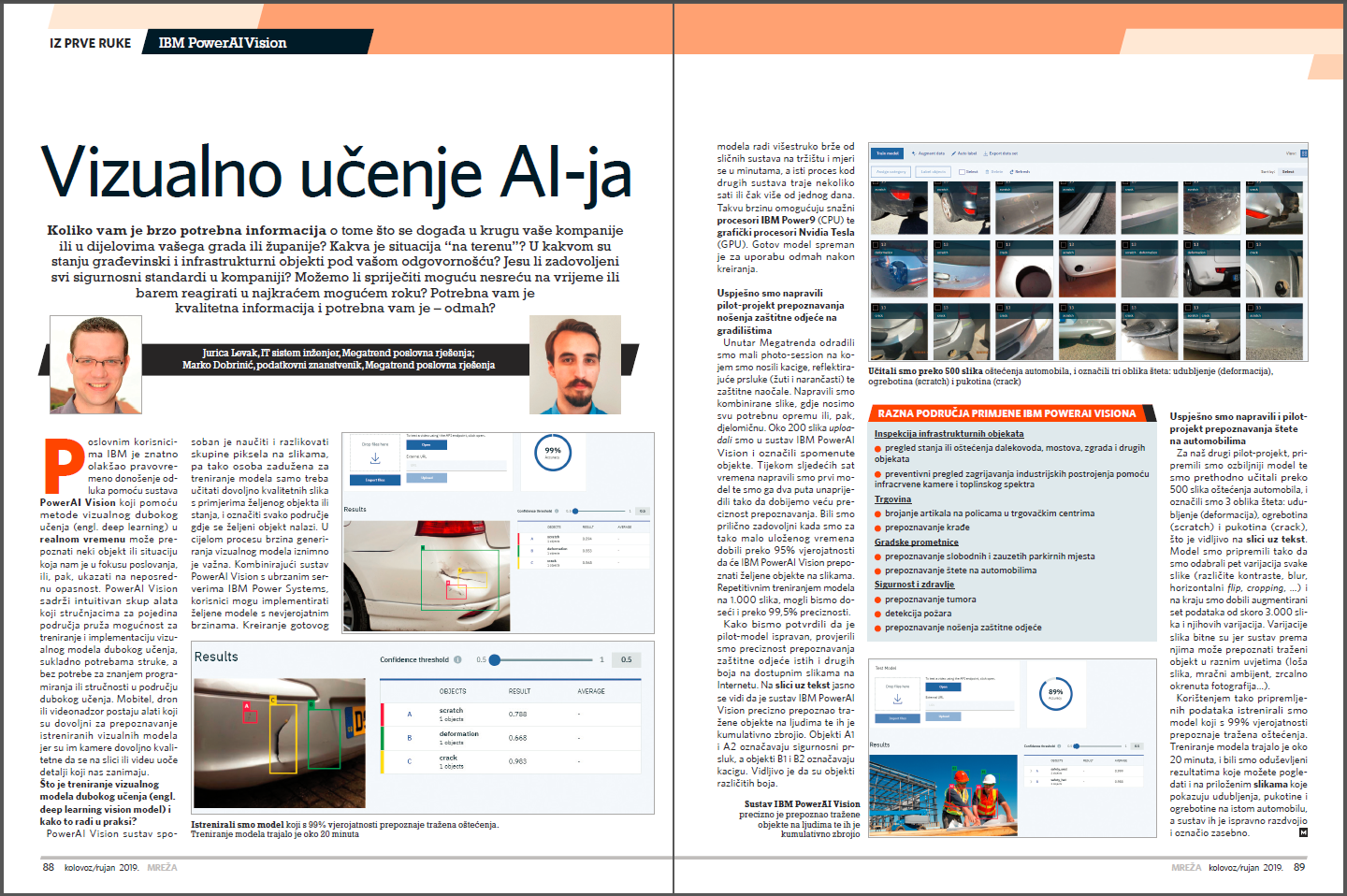Click Open button in 99% accuracy screenshot

(x=427, y=444)
